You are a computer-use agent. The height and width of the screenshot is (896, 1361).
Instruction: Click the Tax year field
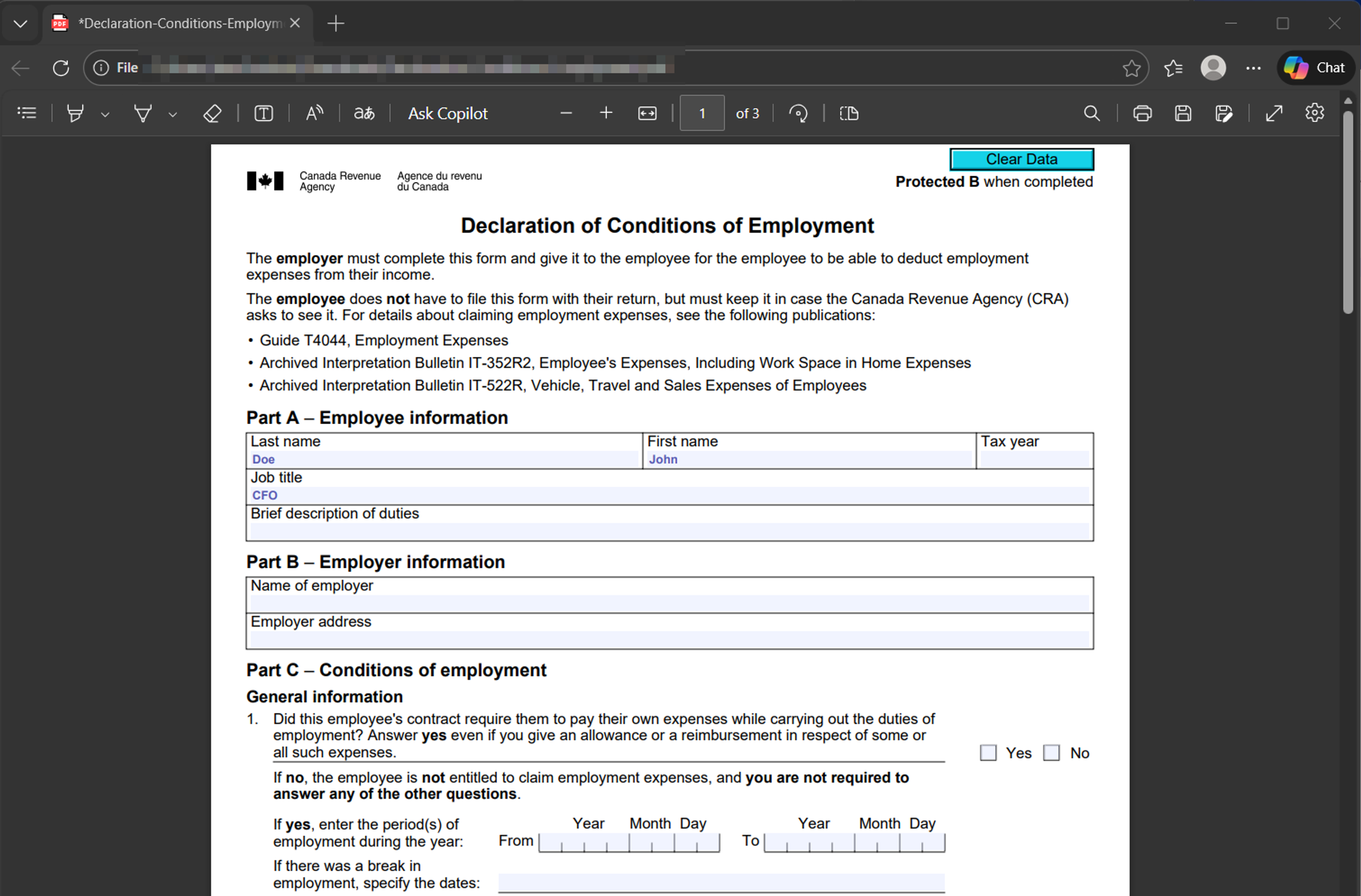(1035, 459)
